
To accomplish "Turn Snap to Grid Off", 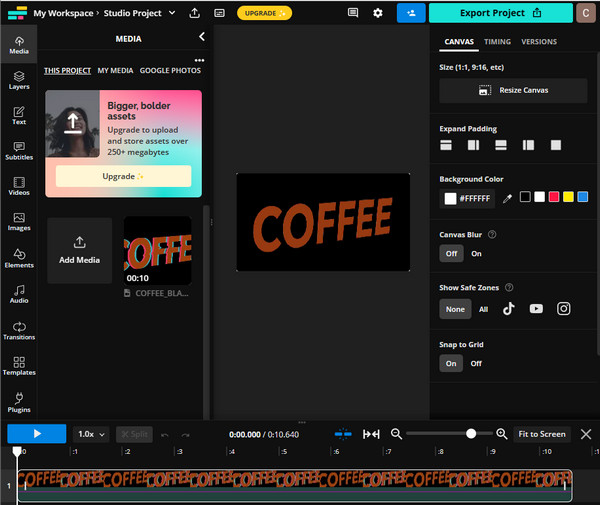I will (x=476, y=363).
